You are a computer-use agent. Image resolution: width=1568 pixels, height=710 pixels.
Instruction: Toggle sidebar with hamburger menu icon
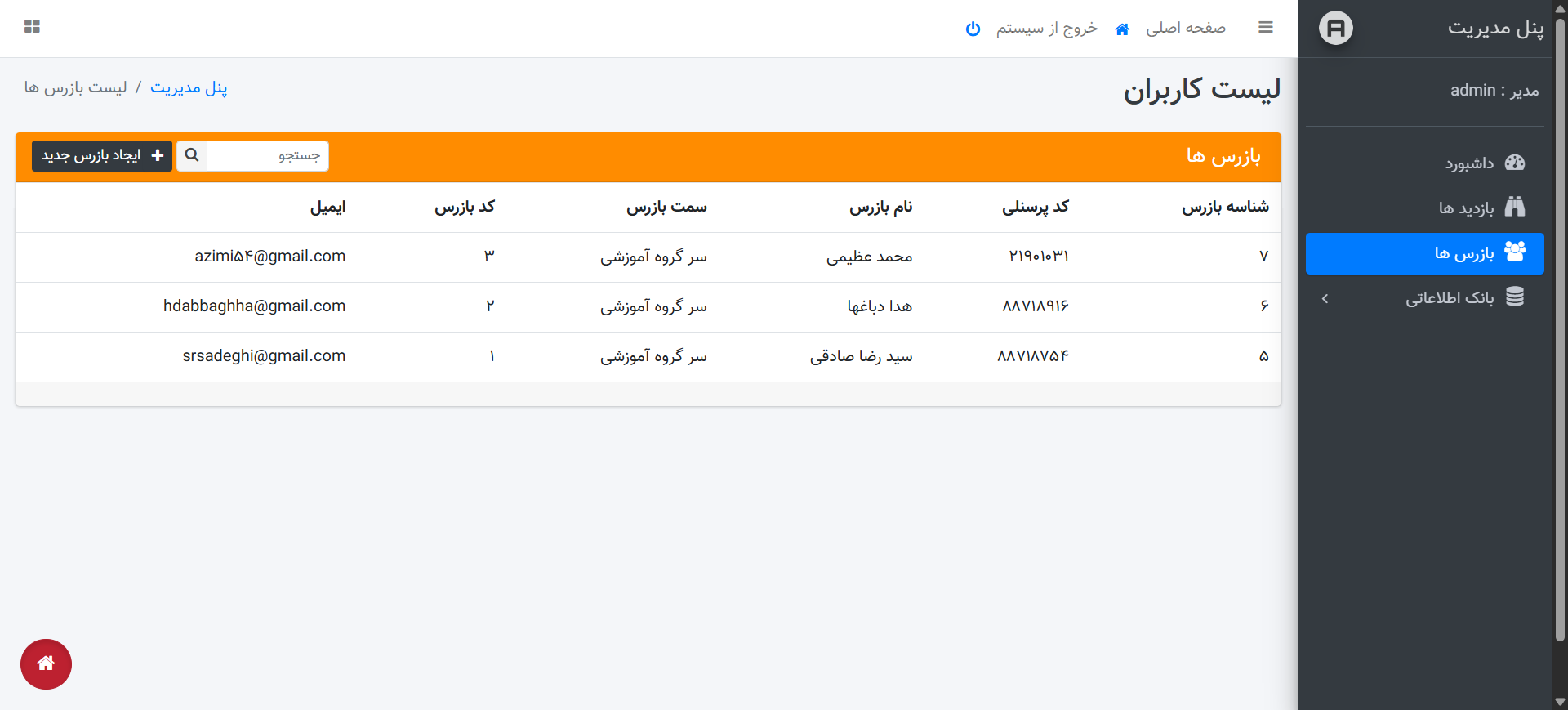(x=1265, y=28)
